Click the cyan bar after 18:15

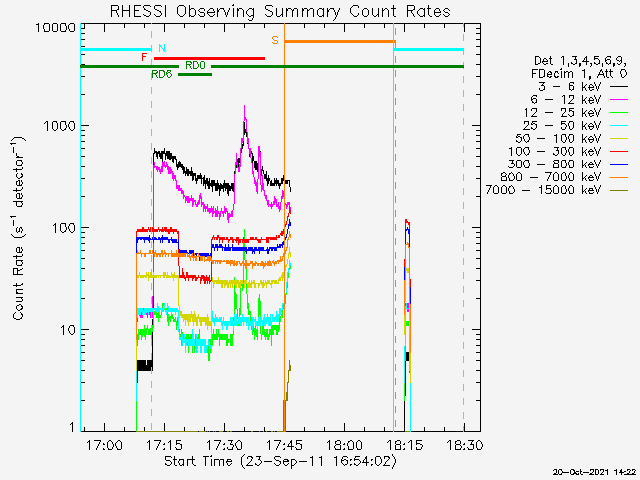pos(429,49)
